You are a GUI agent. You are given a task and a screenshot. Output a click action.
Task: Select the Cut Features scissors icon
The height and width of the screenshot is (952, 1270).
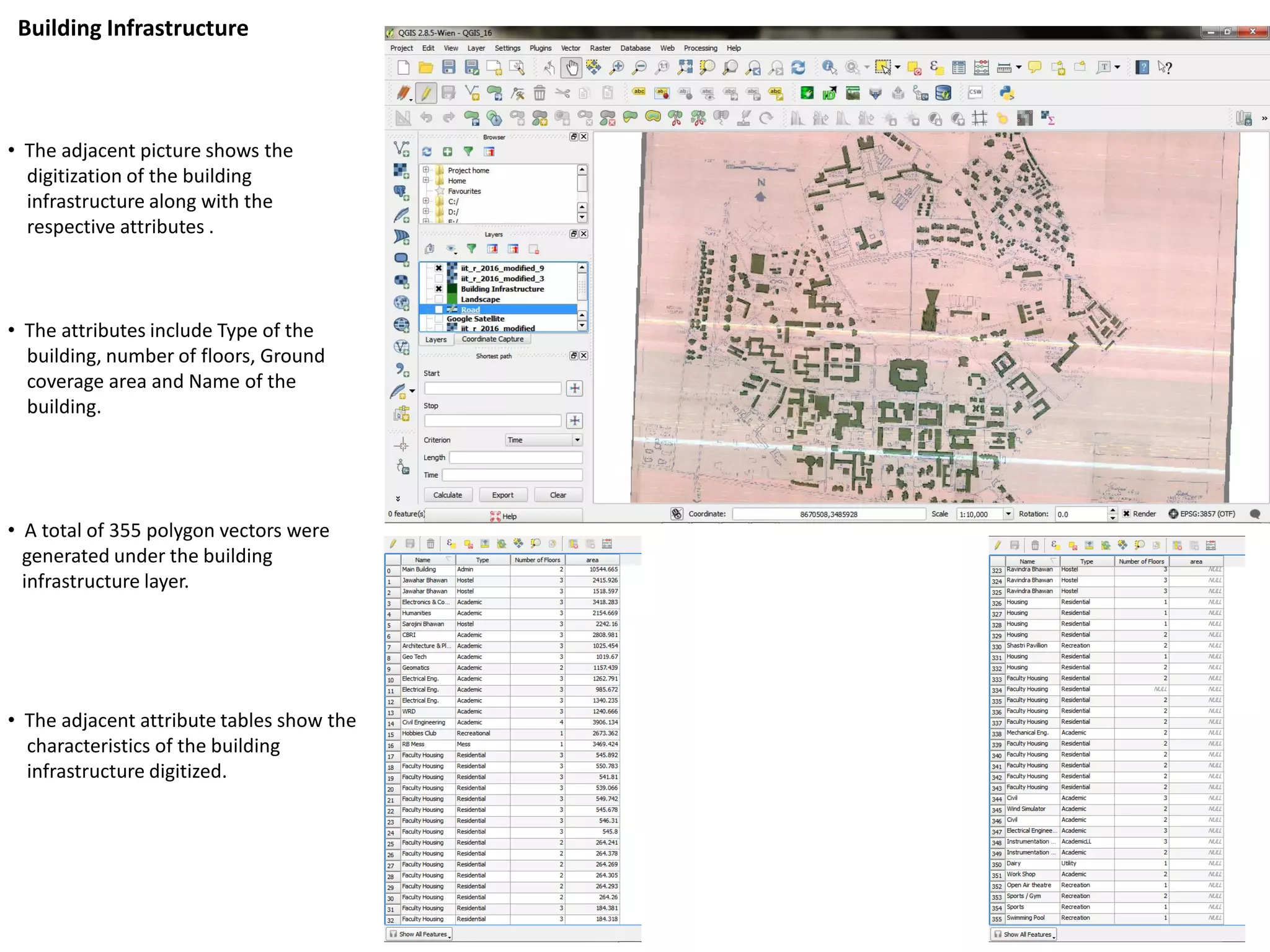point(562,93)
